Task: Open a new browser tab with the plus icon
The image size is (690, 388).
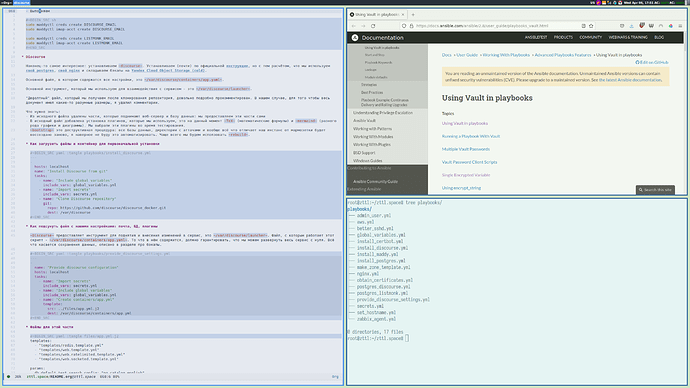Action: tap(413, 15)
